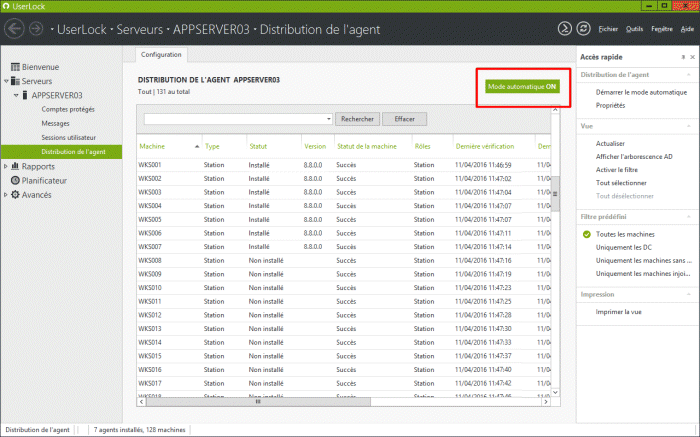Open the PowerShell console icon
Image resolution: width=700 pixels, height=437 pixels.
[564, 29]
